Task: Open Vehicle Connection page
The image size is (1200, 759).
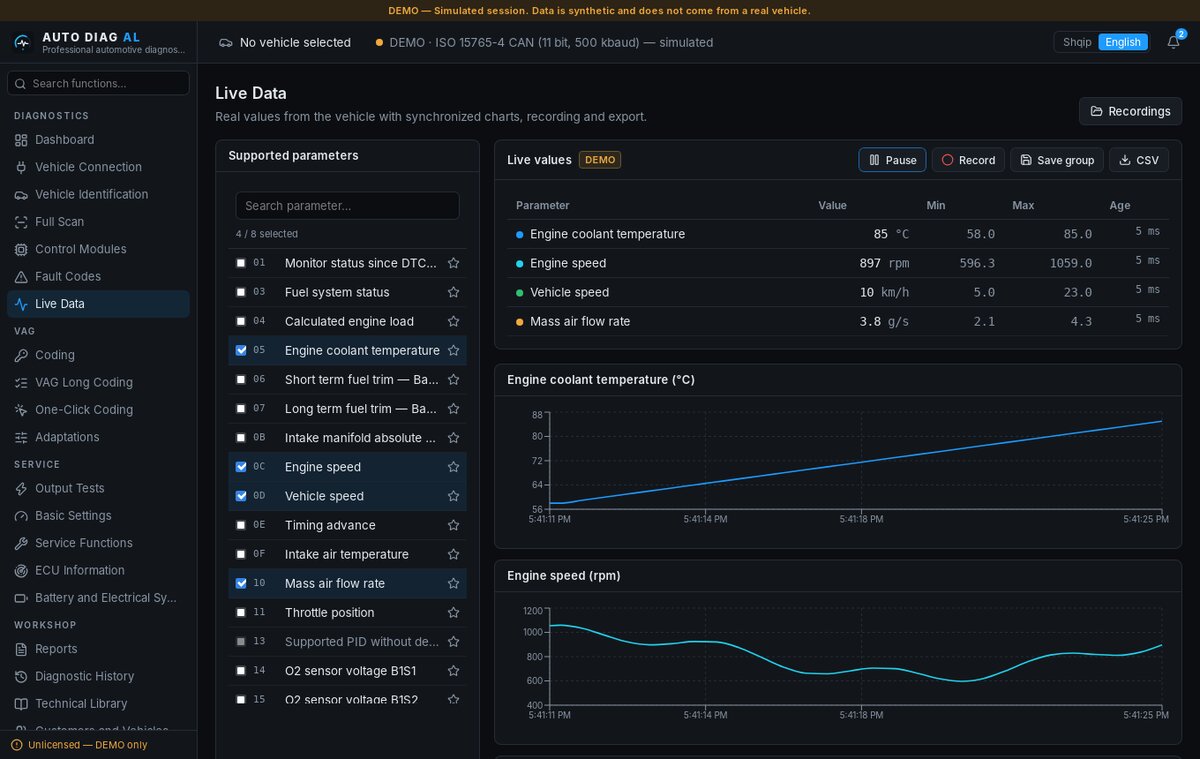Action: pyautogui.click(x=98, y=167)
